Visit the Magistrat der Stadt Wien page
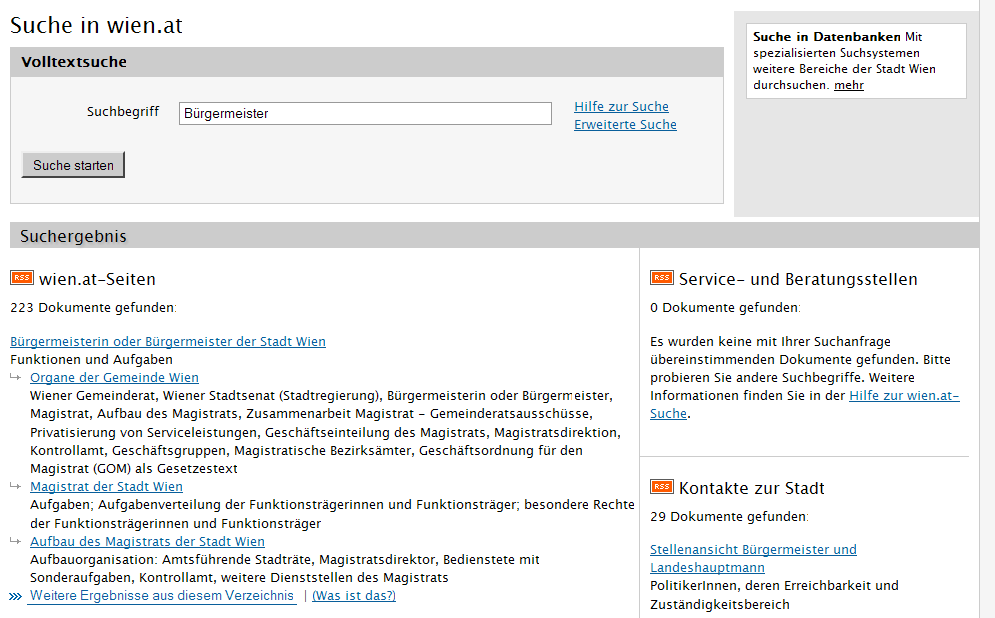The image size is (995, 618). pyautogui.click(x=106, y=487)
